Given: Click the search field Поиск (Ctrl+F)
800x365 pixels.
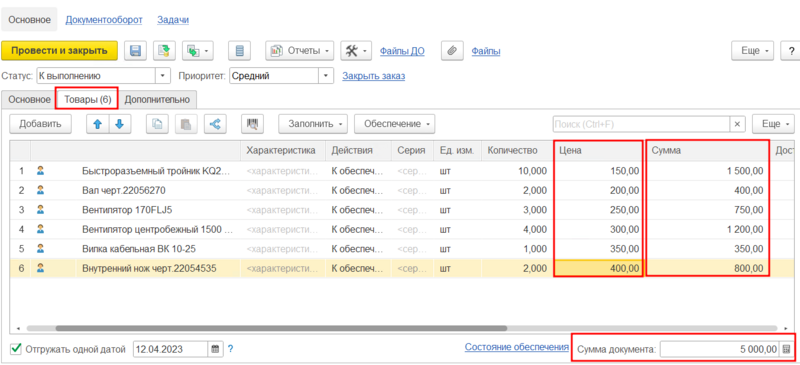Looking at the screenshot, I should [641, 124].
